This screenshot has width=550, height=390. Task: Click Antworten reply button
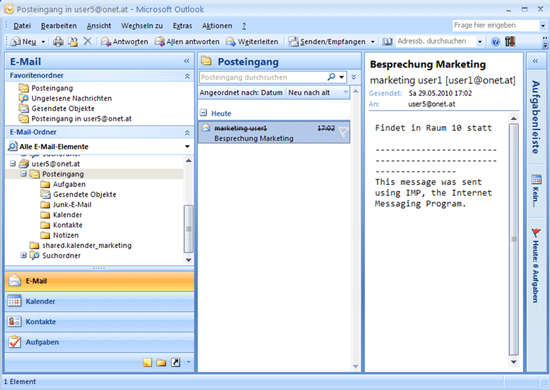125,42
